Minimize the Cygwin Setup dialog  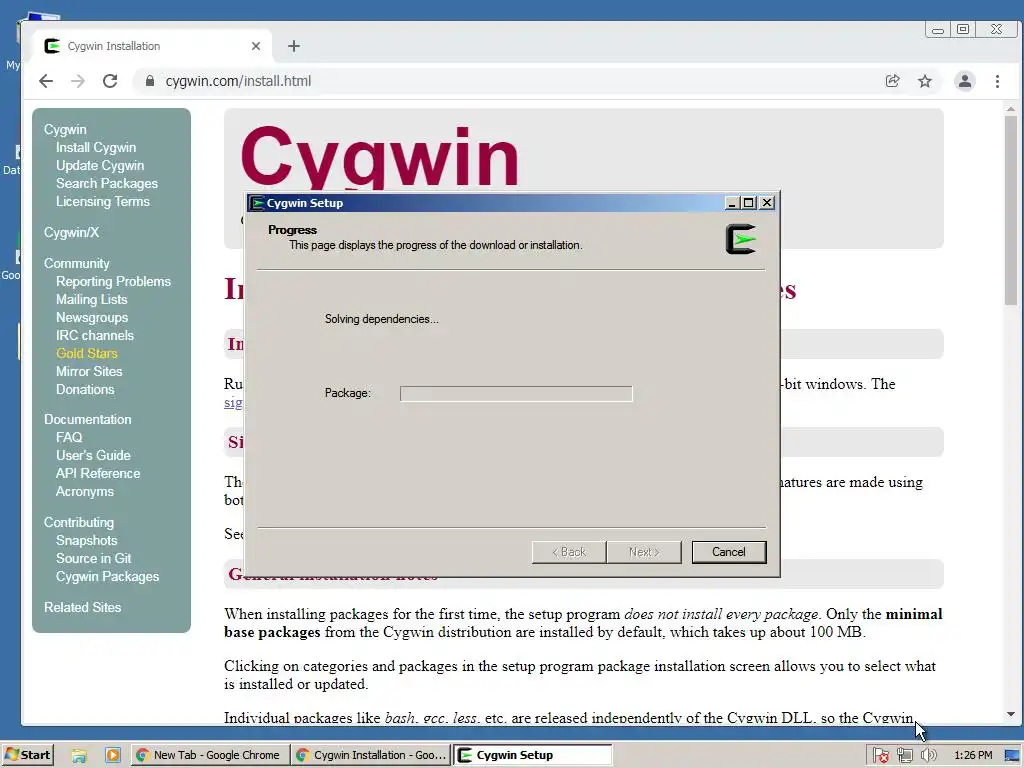point(731,203)
